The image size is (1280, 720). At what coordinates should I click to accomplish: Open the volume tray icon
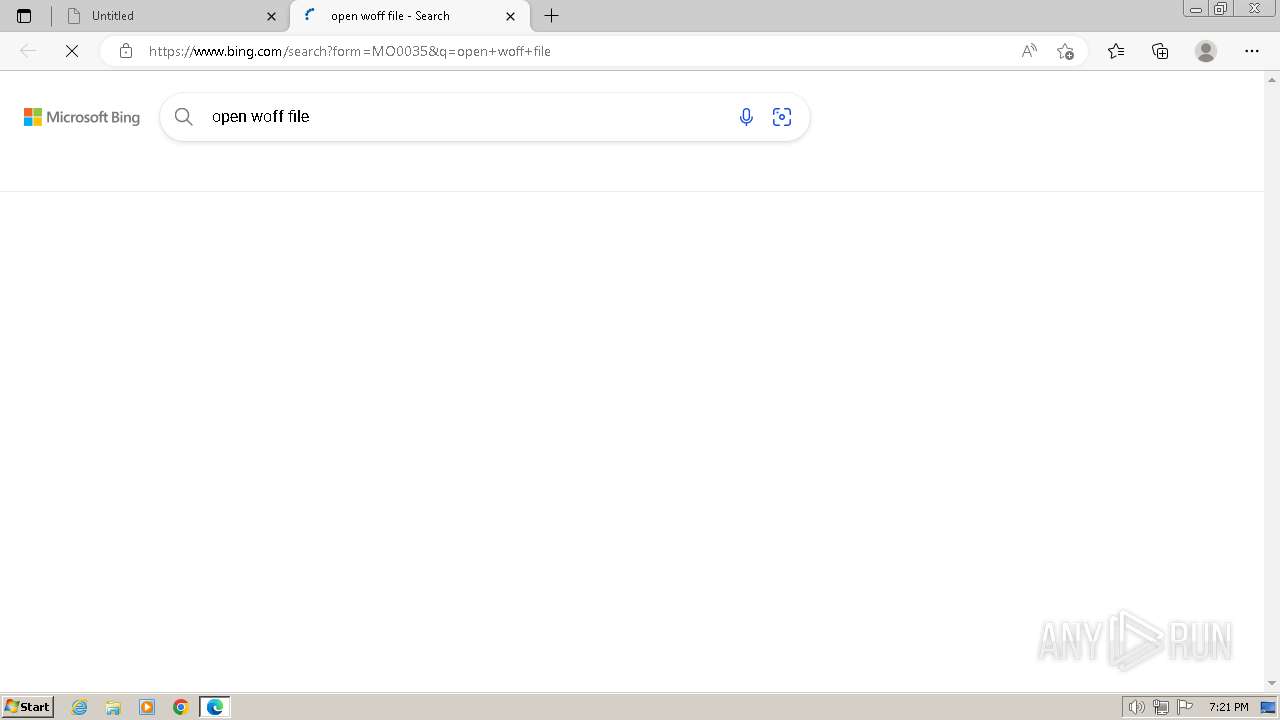1137,707
